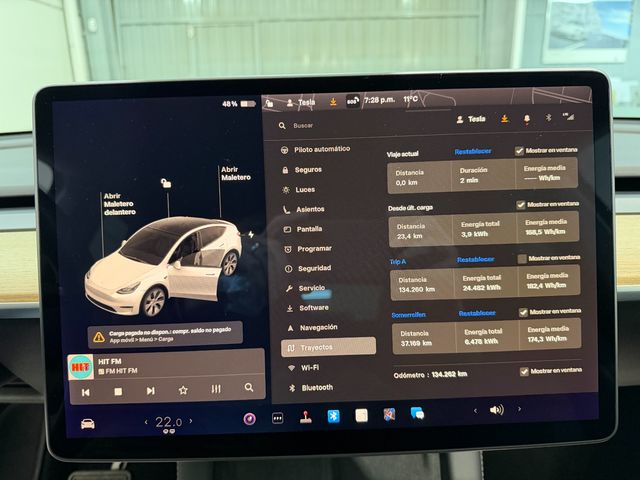The height and width of the screenshot is (480, 640).
Task: Enable Mostrar en ventana for Trip A
Action: (x=522, y=259)
